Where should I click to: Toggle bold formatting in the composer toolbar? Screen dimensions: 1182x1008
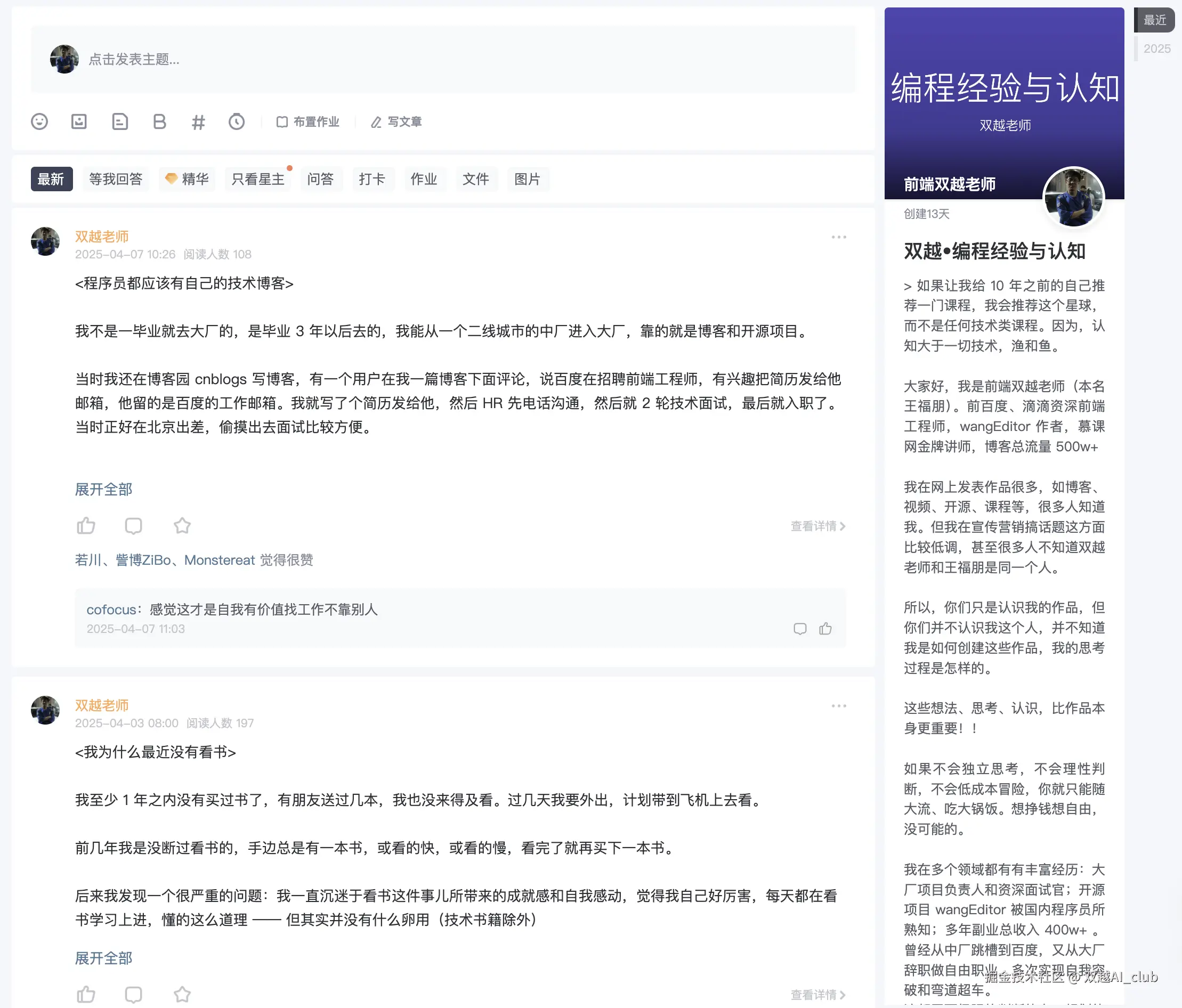pyautogui.click(x=160, y=121)
